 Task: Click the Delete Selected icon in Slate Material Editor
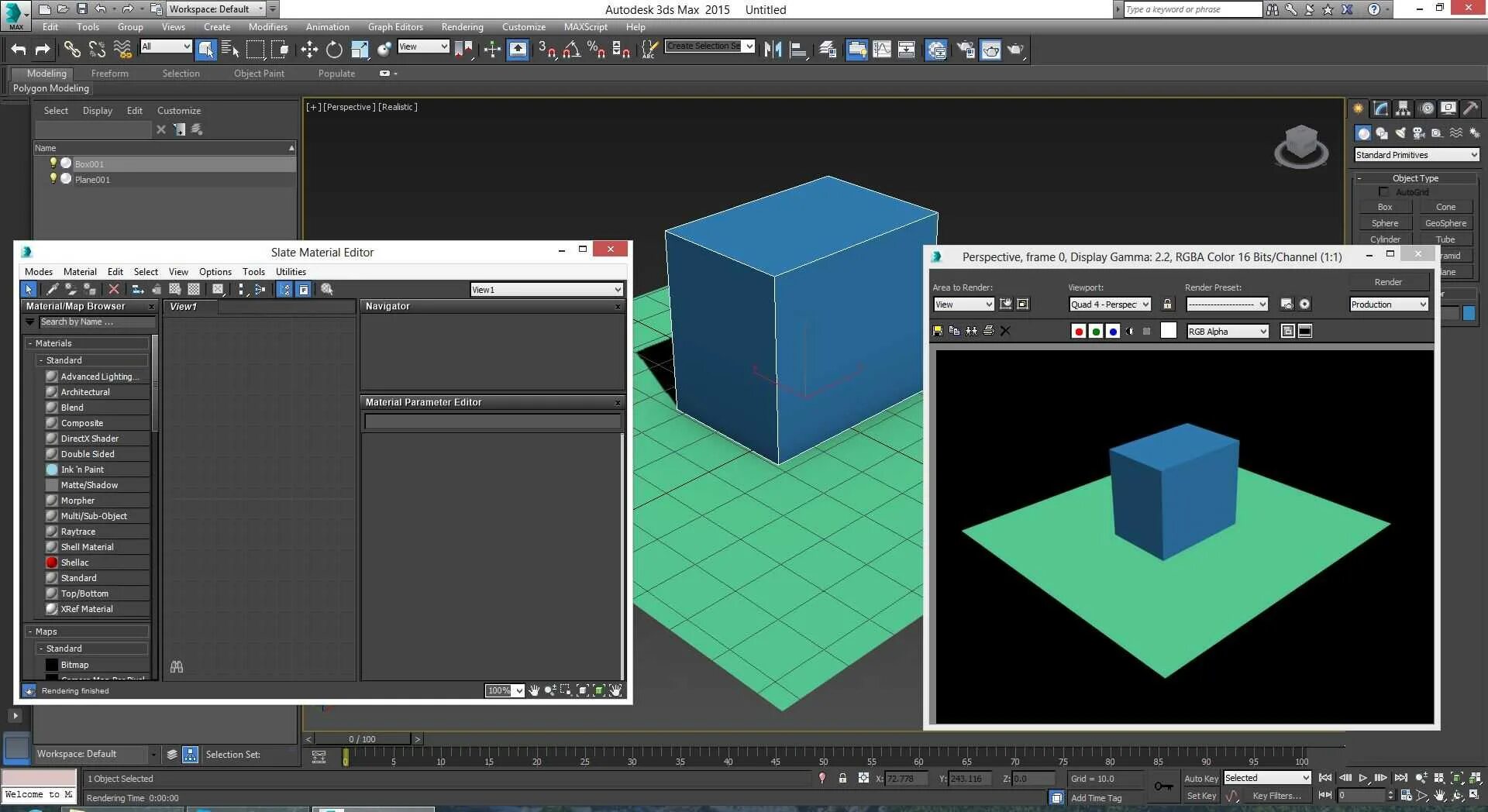point(114,289)
